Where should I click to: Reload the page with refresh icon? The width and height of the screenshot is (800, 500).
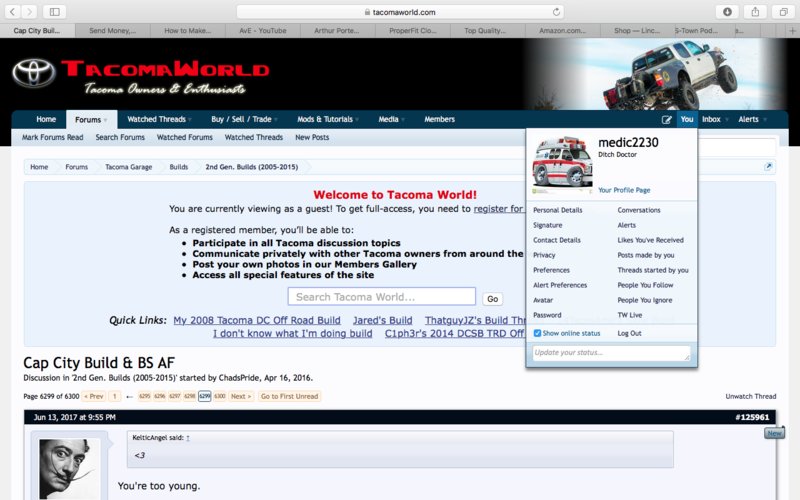tap(556, 12)
